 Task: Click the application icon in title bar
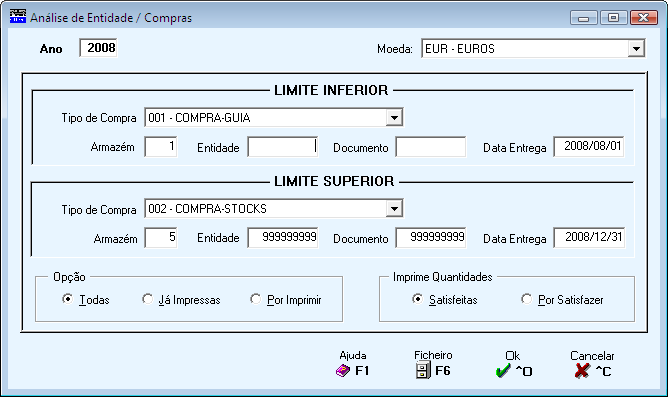tap(17, 17)
